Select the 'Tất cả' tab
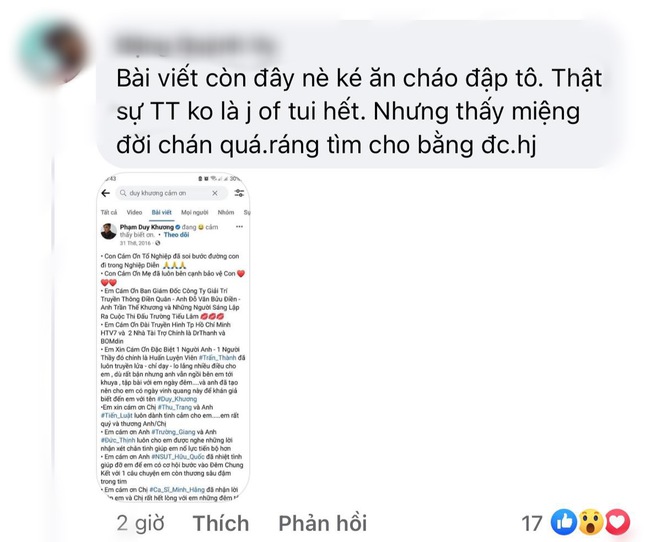The width and height of the screenshot is (650, 542). click(x=109, y=212)
